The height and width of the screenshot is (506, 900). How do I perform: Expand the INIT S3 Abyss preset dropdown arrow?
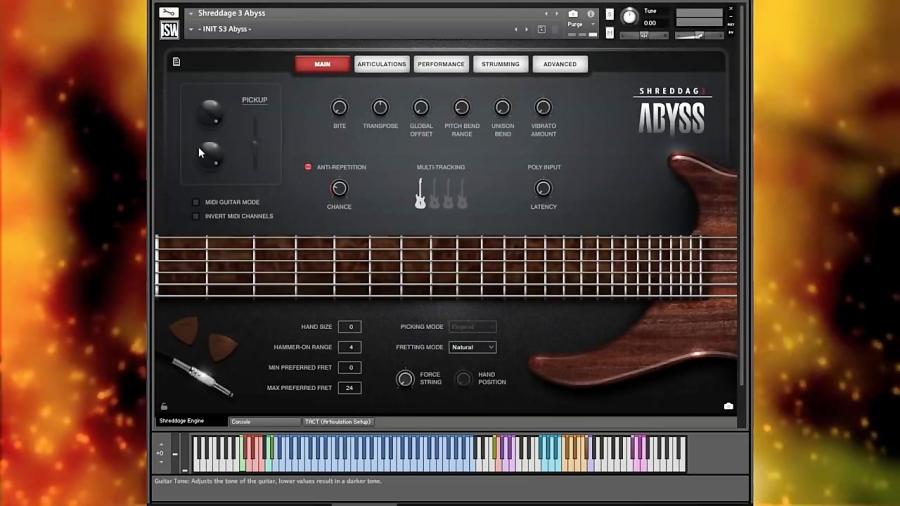[191, 29]
